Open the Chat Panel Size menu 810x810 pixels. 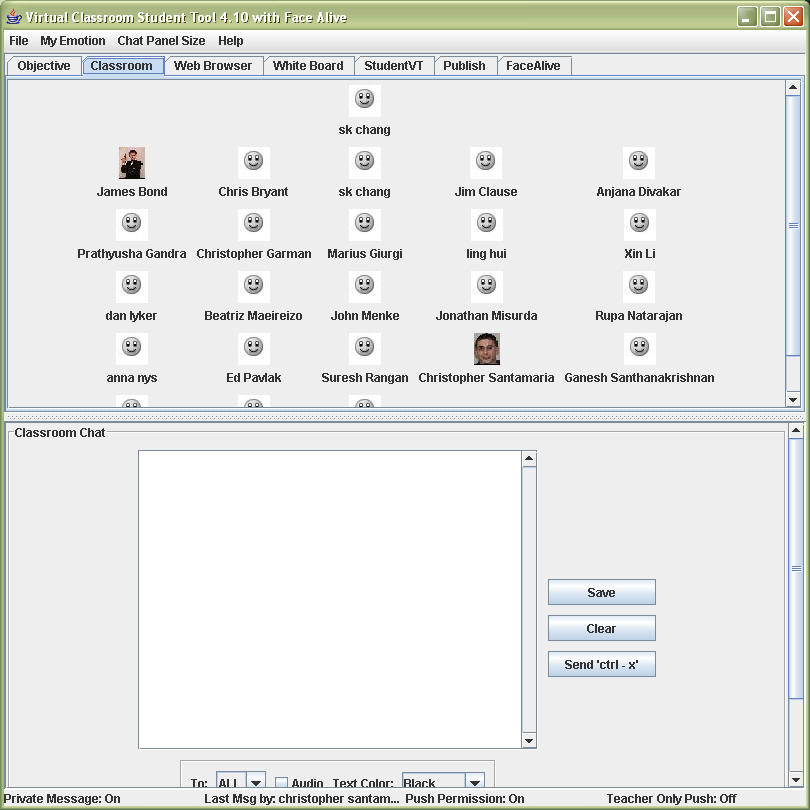(x=161, y=41)
